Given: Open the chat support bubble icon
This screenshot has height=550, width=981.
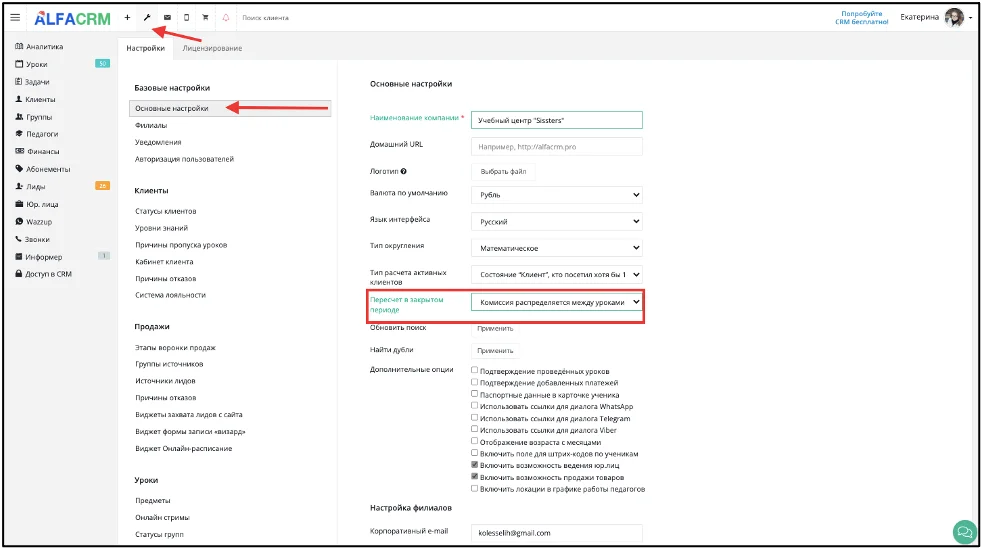Looking at the screenshot, I should coord(964,532).
